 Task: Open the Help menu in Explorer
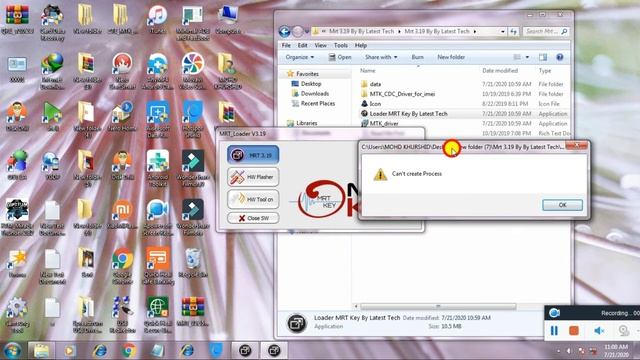361,45
